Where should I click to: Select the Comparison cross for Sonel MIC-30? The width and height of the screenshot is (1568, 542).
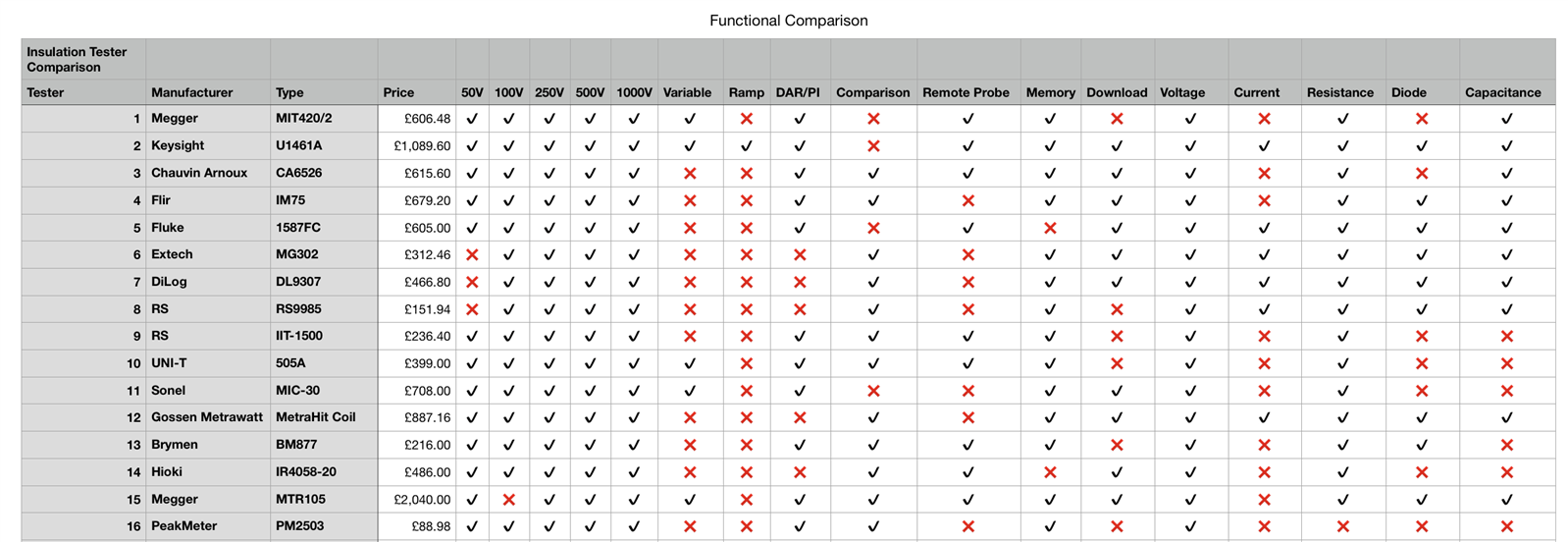click(x=873, y=391)
